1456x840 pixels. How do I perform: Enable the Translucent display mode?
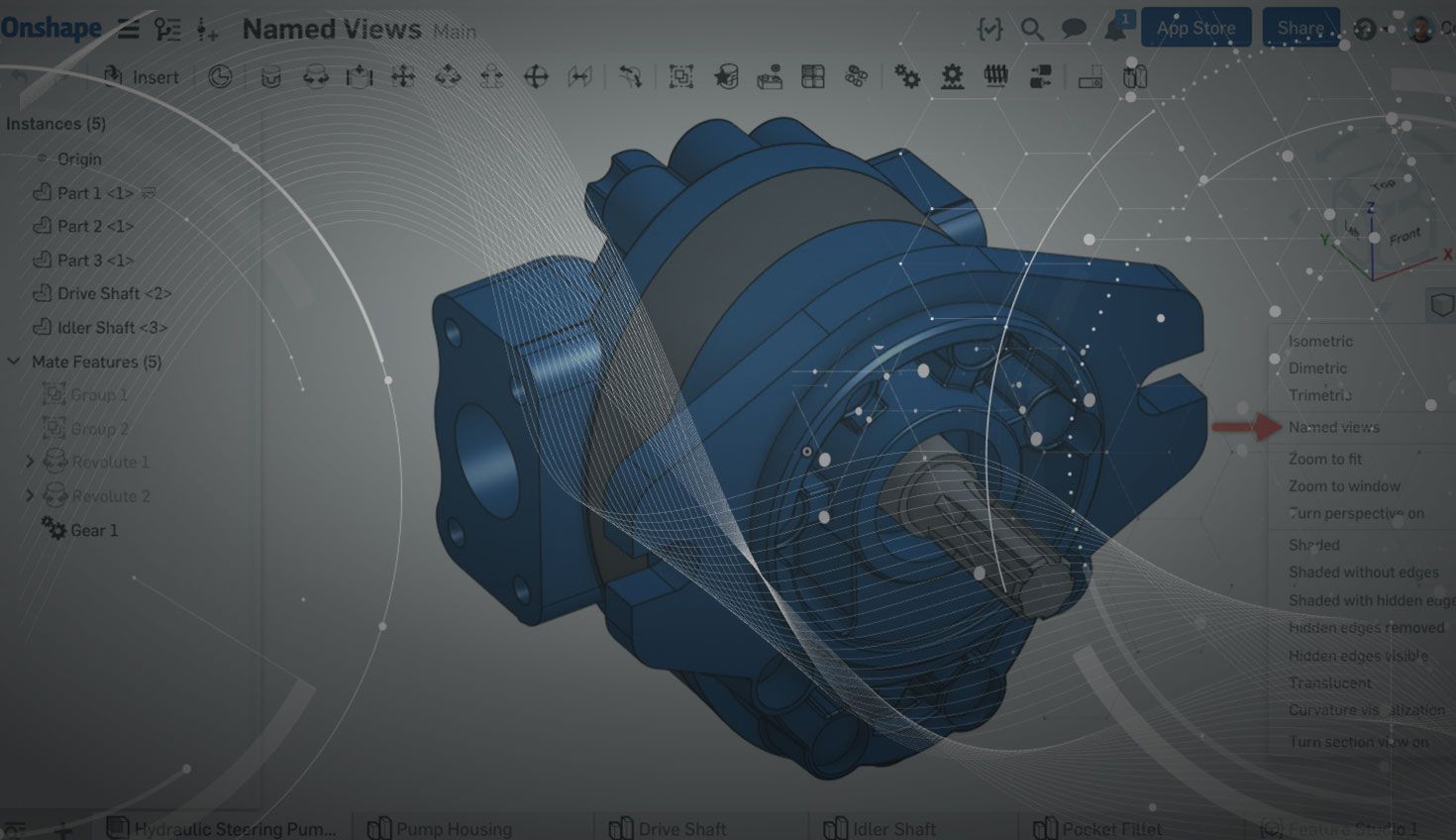[x=1329, y=682]
